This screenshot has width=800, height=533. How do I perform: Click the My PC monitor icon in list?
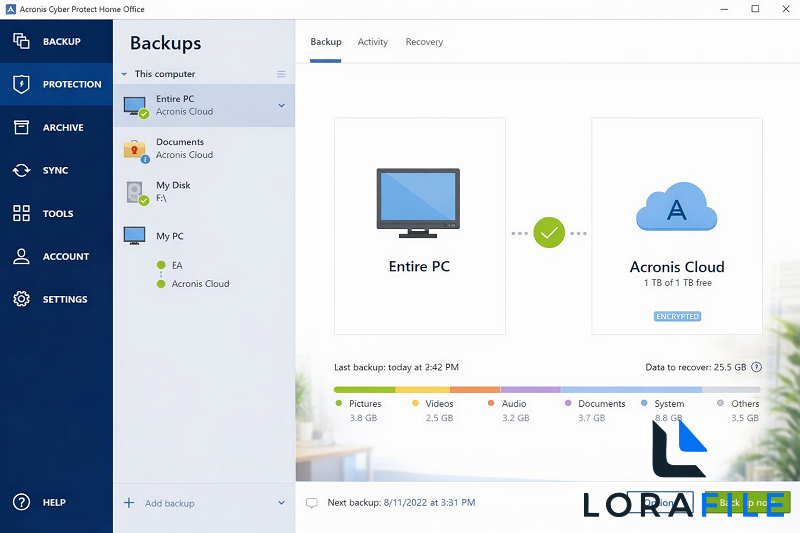tap(134, 236)
